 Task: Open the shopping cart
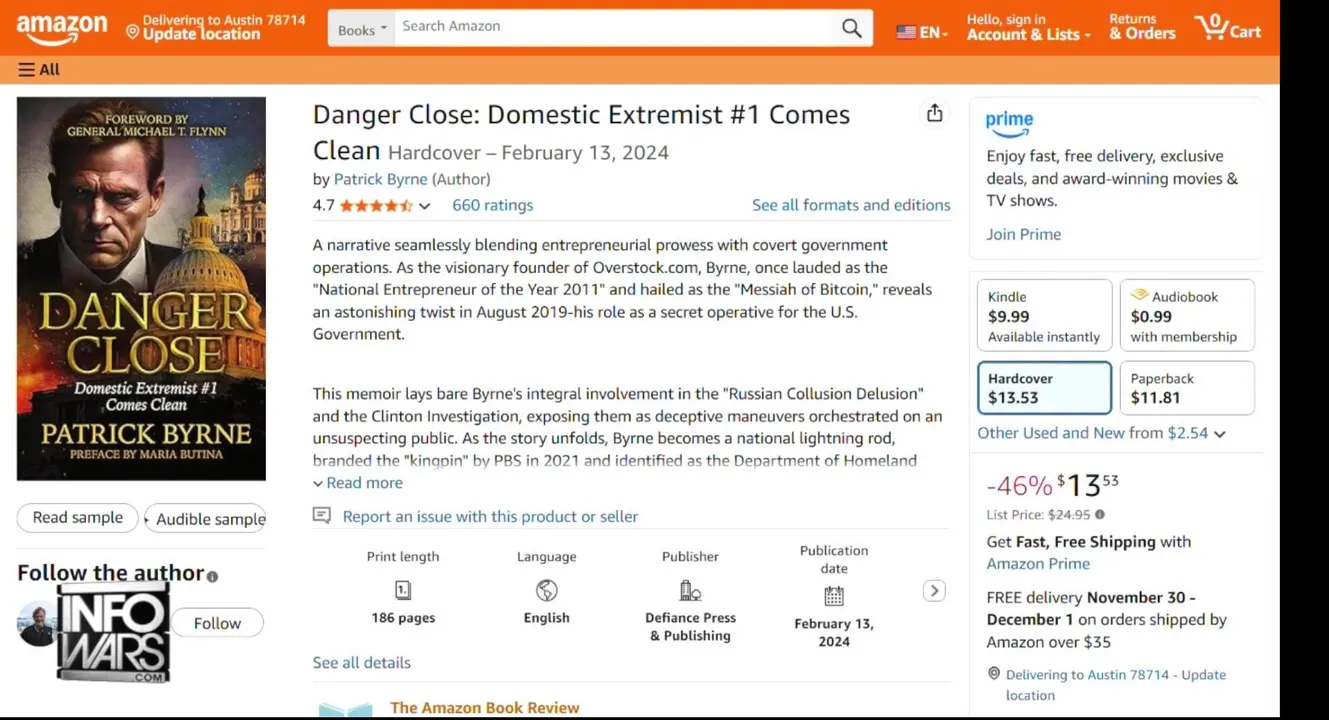(x=1227, y=28)
